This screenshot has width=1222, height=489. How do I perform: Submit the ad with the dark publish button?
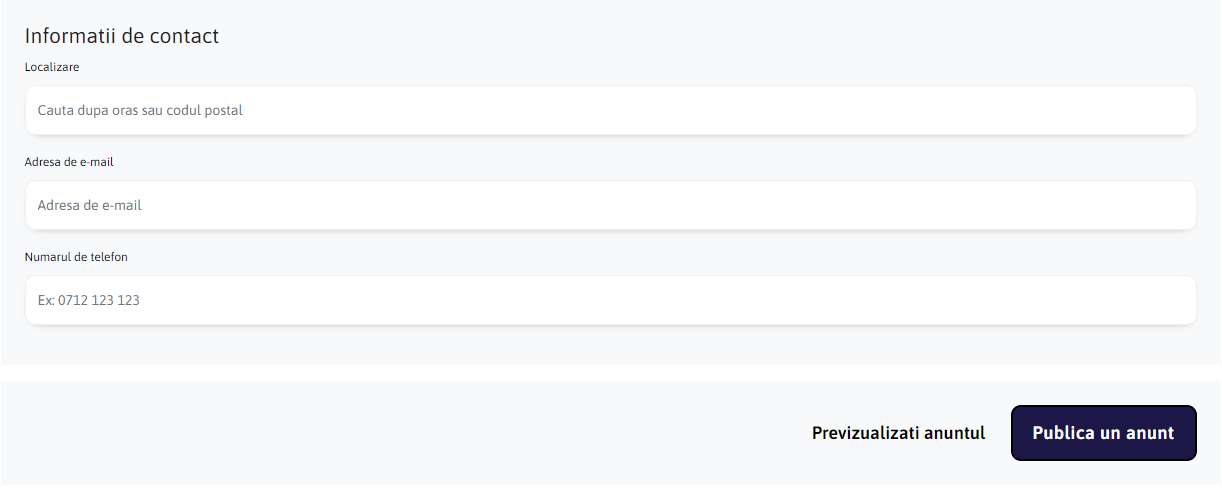tap(1103, 433)
